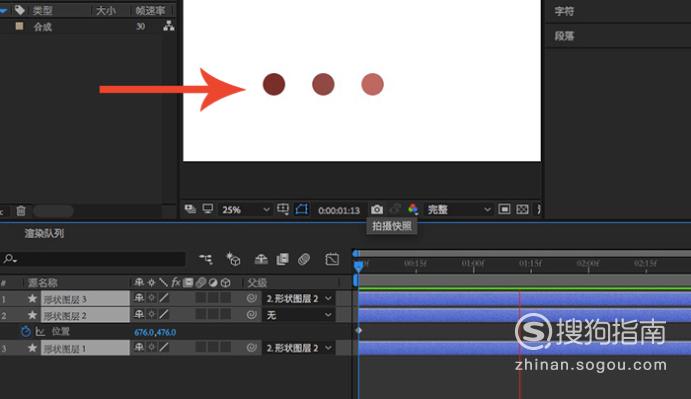The height and width of the screenshot is (399, 691).
Task: Click the work area bar above ruler
Action: coord(522,254)
